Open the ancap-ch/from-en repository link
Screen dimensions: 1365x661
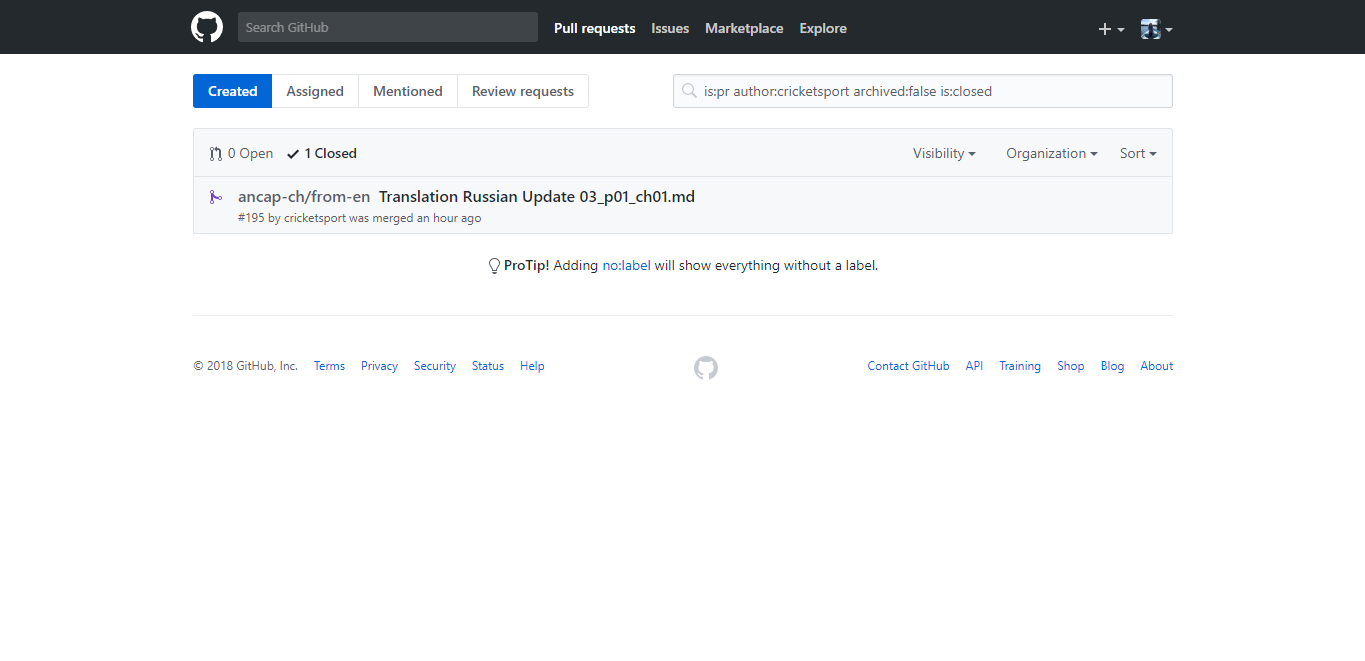(304, 197)
